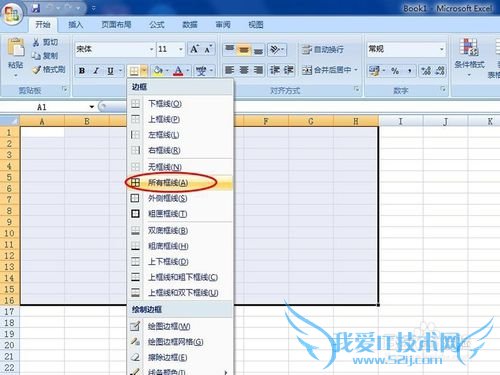This screenshot has width=500, height=375.
Task: Choose 粗匣框线 thick box border
Action: (x=180, y=214)
